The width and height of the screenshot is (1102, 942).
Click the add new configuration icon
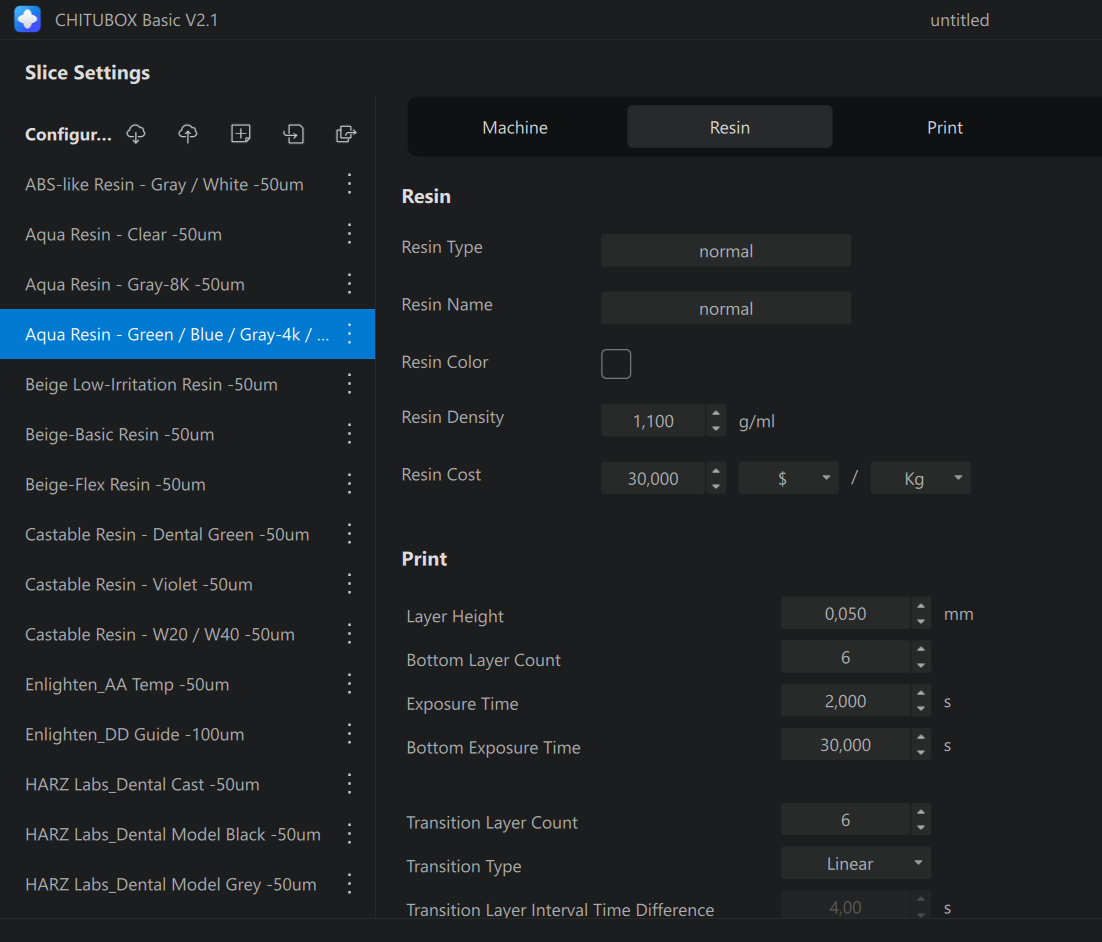[x=240, y=134]
